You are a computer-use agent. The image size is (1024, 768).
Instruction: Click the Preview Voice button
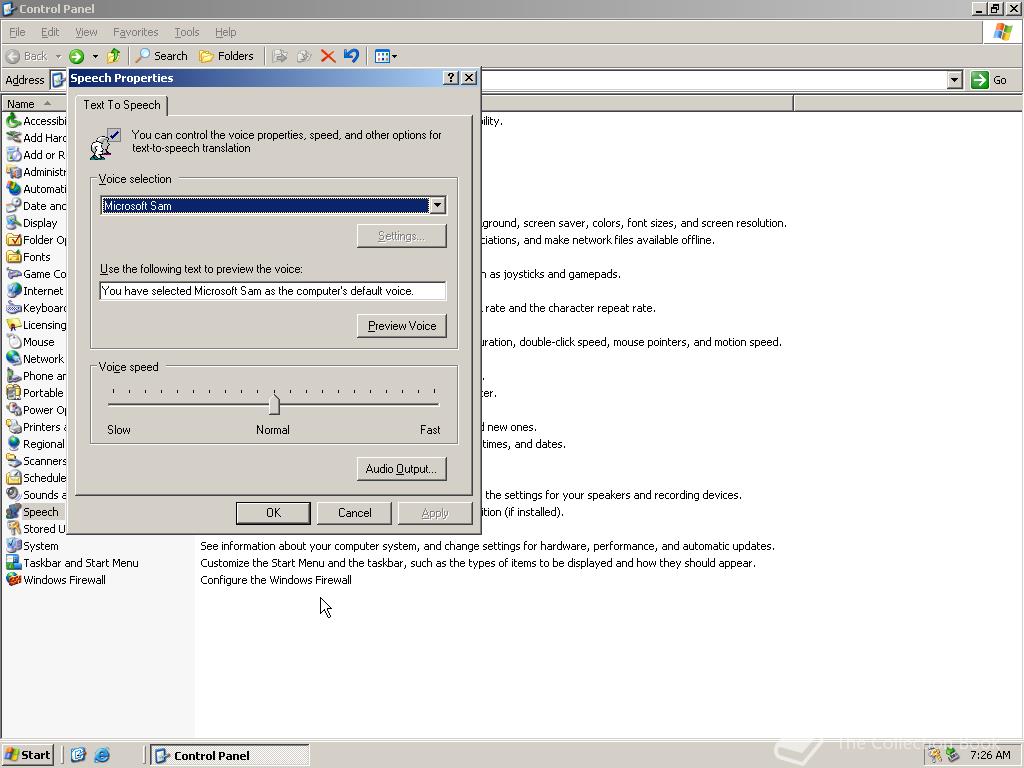[x=402, y=326]
